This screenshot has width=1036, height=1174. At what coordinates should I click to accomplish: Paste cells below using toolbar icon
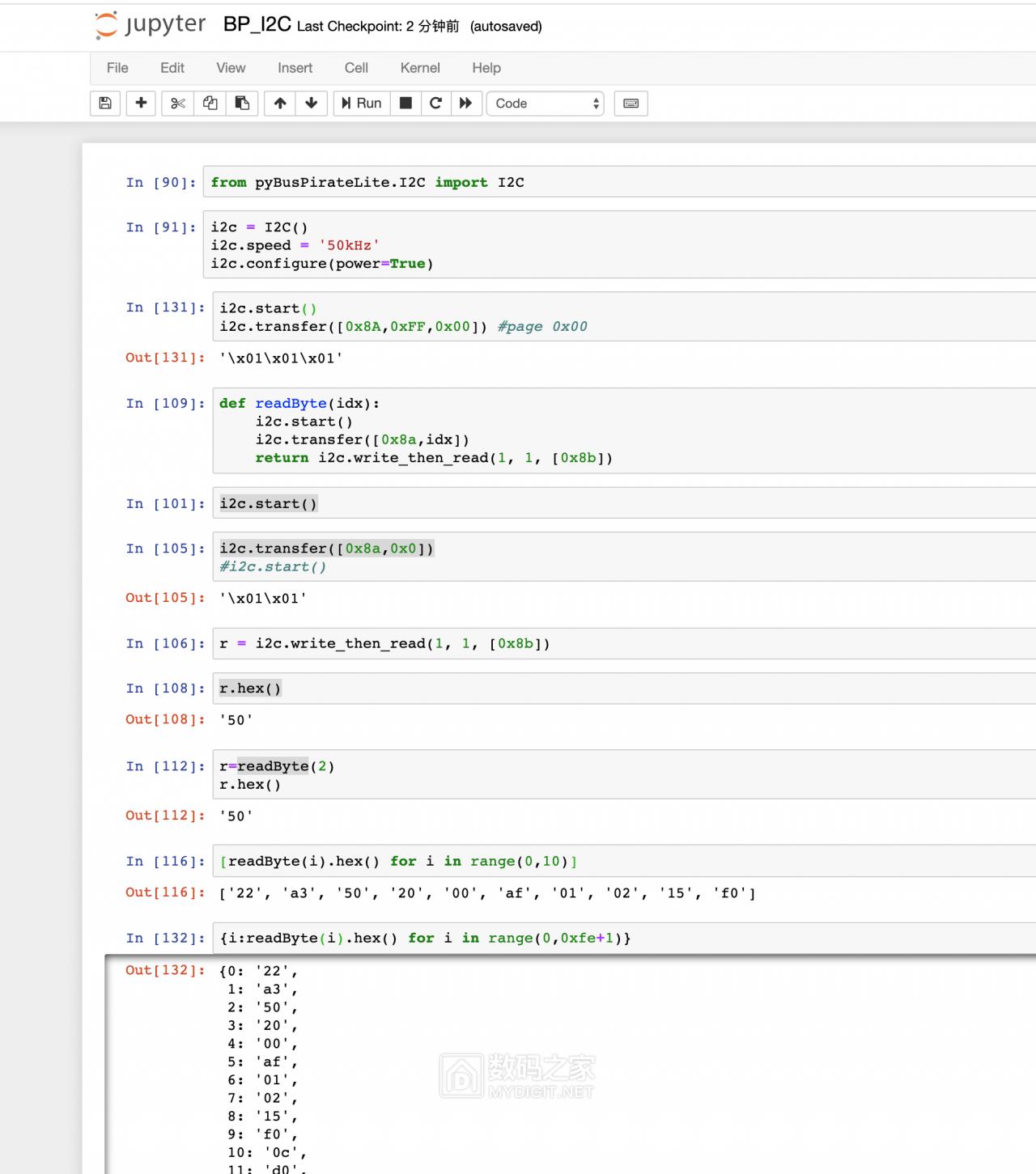click(242, 104)
